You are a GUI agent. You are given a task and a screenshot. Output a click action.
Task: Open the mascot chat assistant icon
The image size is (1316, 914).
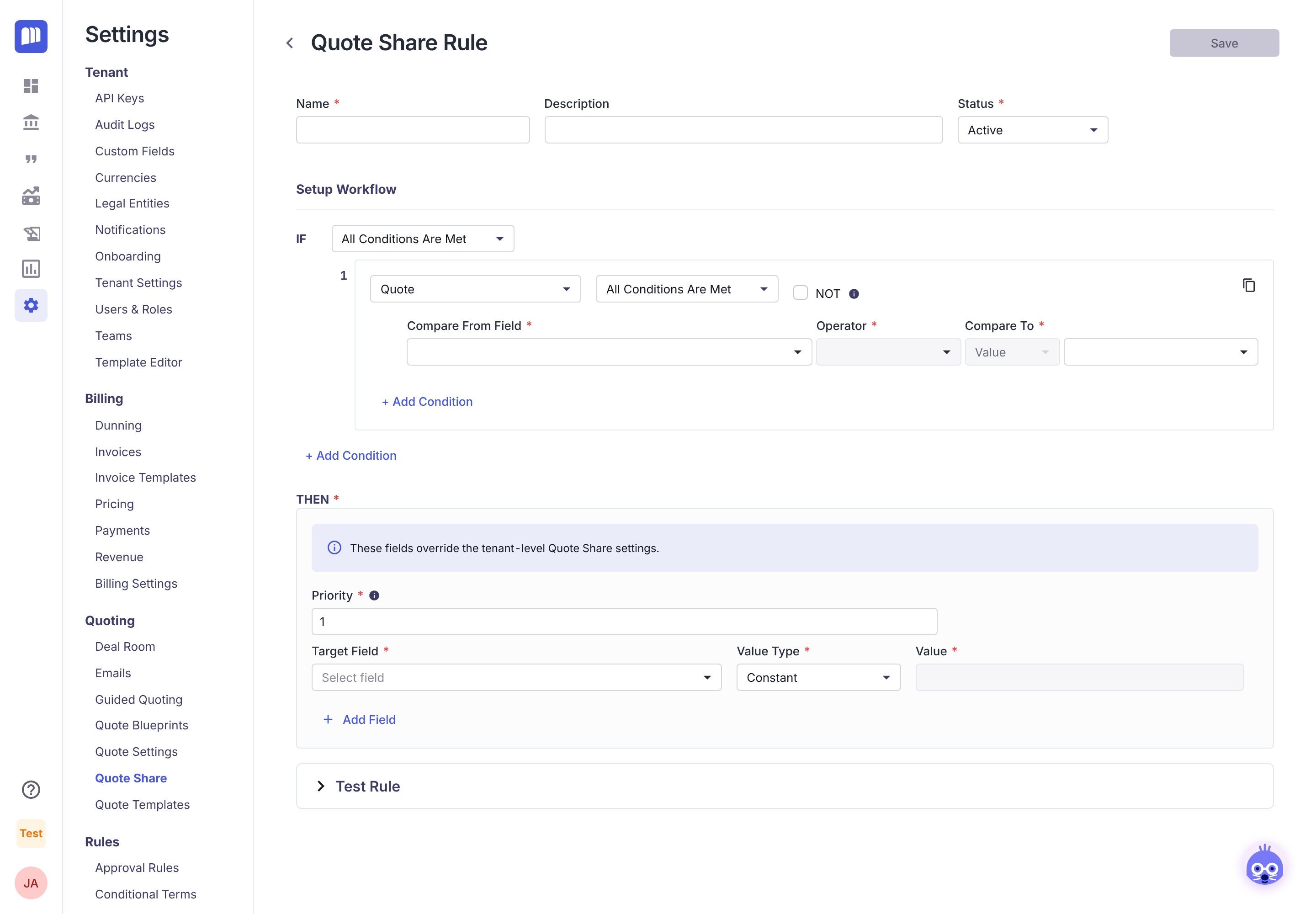coord(1264,866)
